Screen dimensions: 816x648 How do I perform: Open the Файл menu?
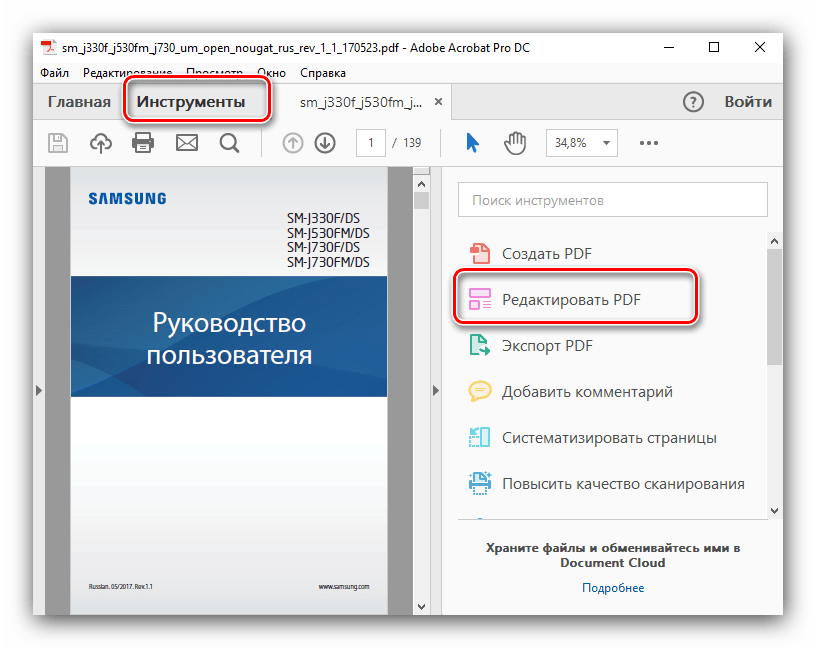pos(55,73)
